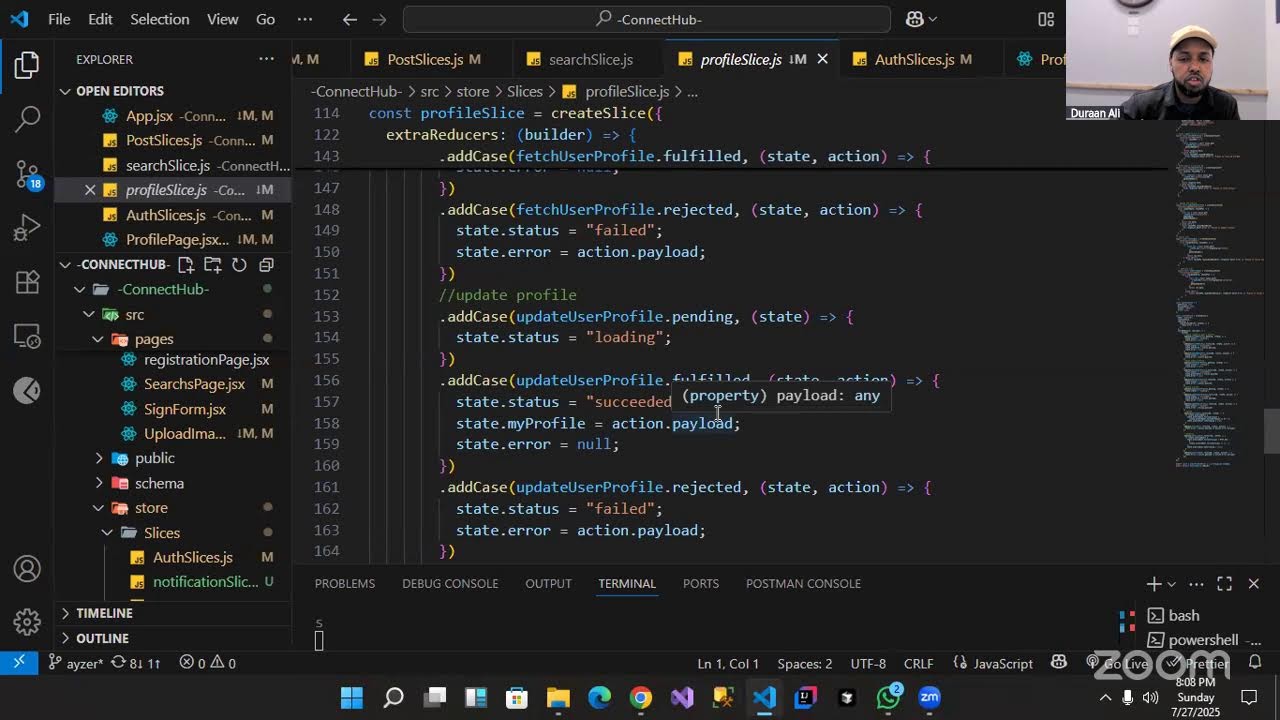Click errors and warnings count in status bar

point(207,663)
